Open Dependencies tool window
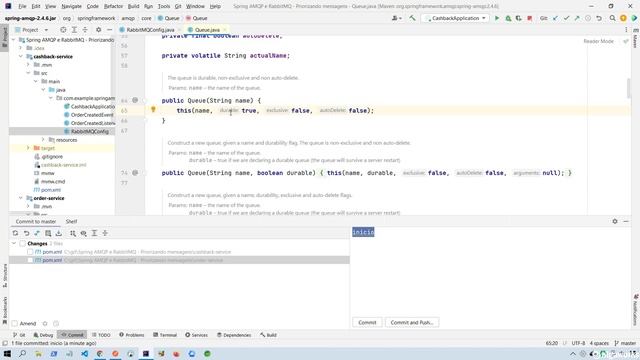The image size is (640, 360). click(x=234, y=335)
